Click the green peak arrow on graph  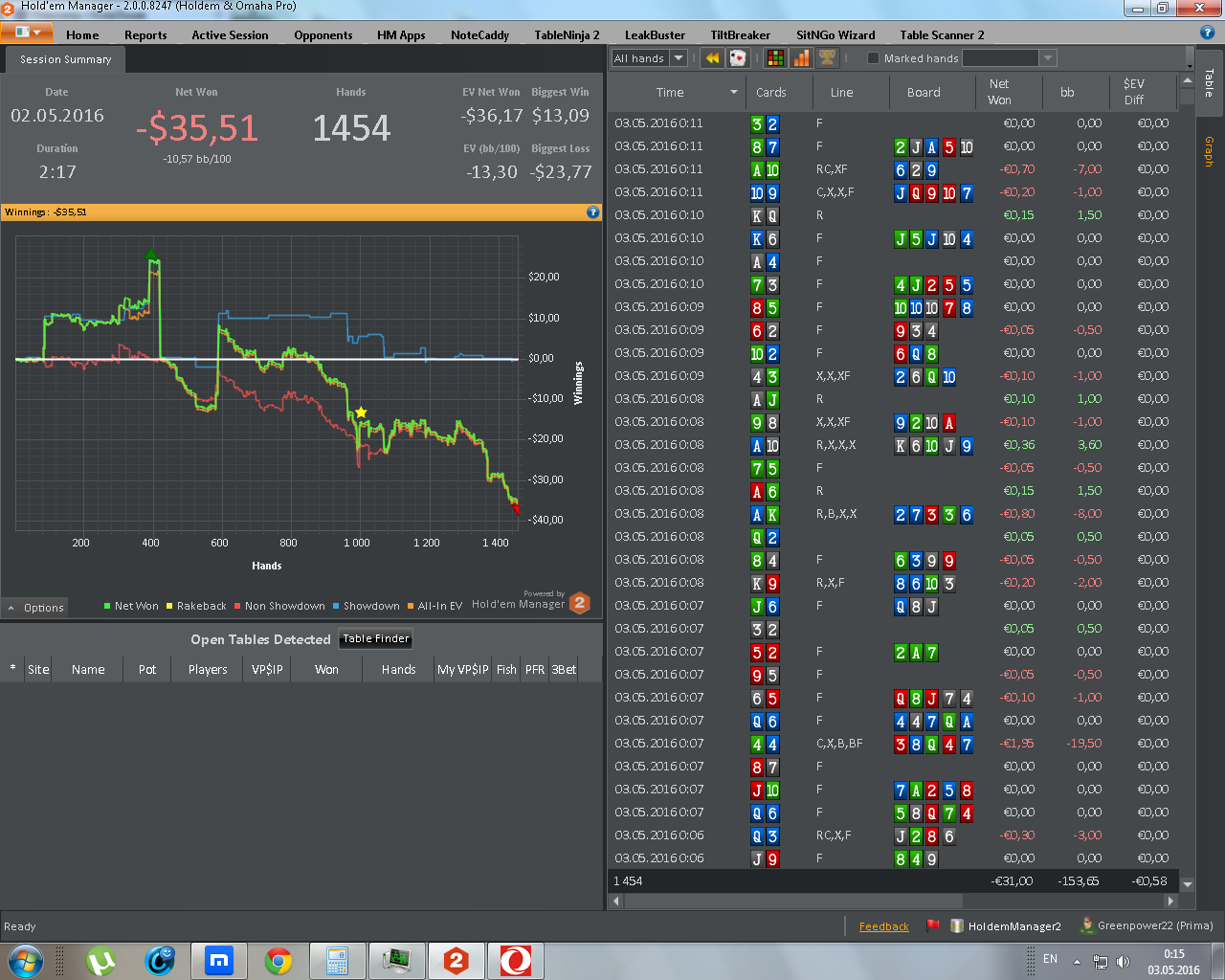click(150, 255)
